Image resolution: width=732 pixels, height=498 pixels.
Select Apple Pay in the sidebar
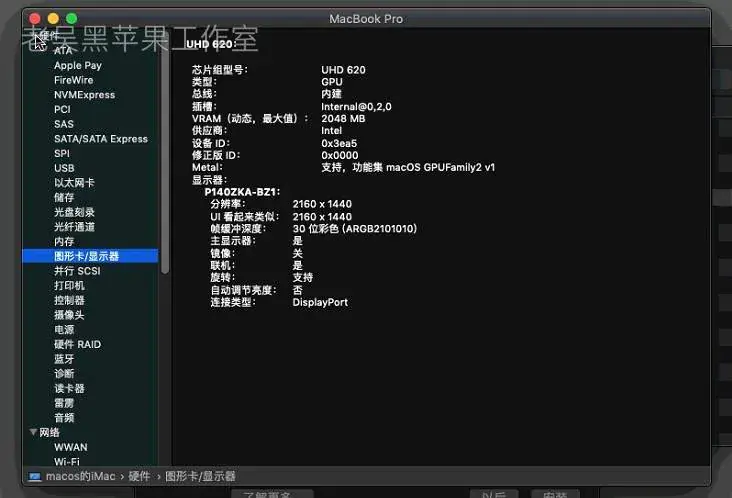[77, 65]
